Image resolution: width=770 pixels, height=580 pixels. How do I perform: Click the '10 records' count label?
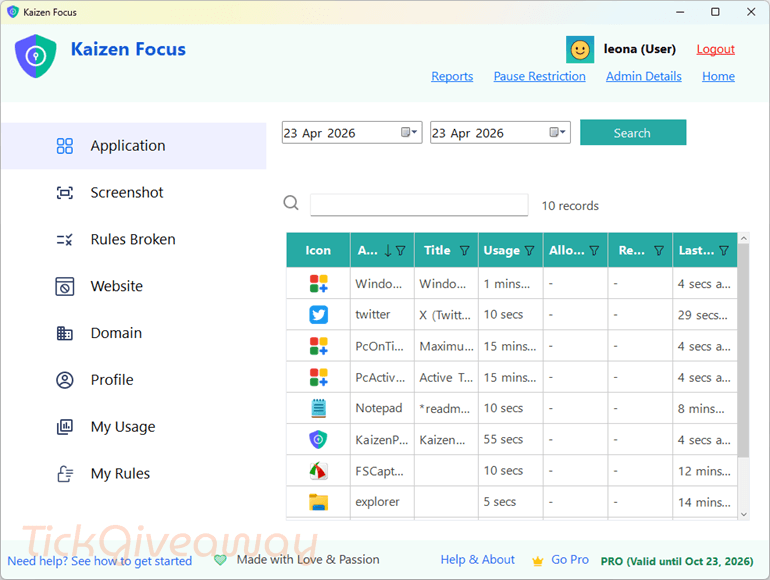click(570, 206)
